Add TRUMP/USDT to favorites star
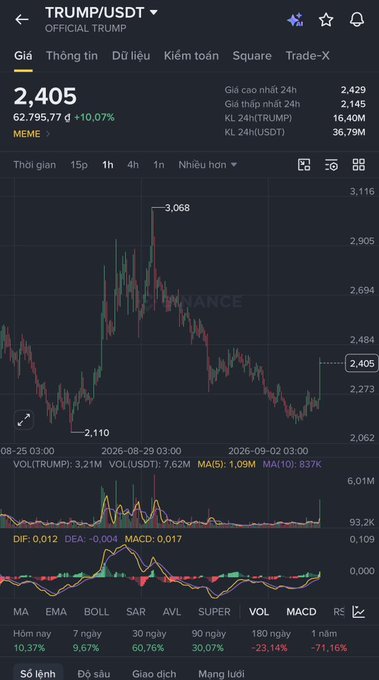The width and height of the screenshot is (379, 680). tap(326, 20)
